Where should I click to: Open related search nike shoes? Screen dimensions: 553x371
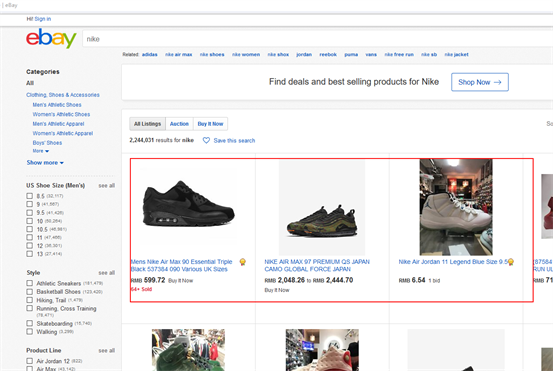pos(212,54)
